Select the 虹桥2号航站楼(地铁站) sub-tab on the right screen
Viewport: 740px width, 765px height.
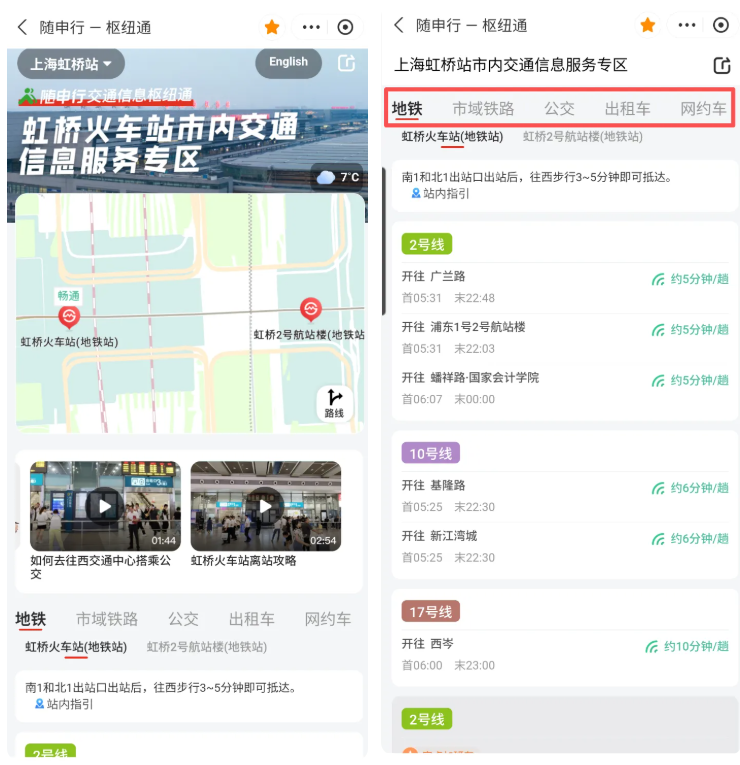[x=582, y=136]
